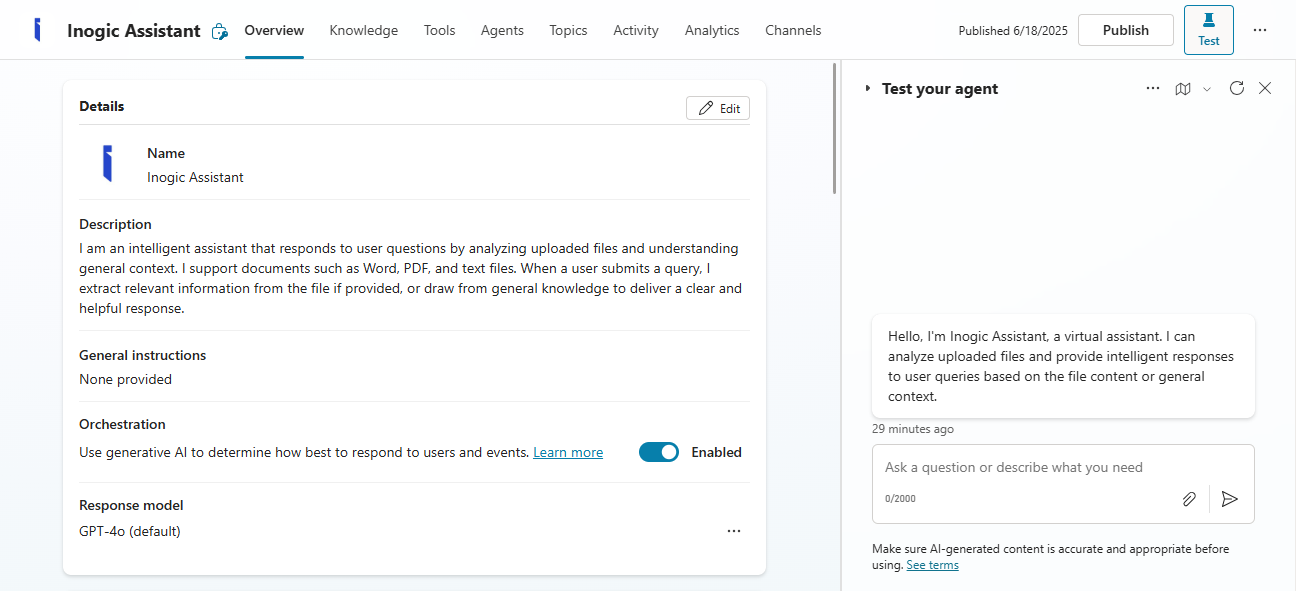
Task: Refresh the test conversation
Action: tap(1237, 88)
